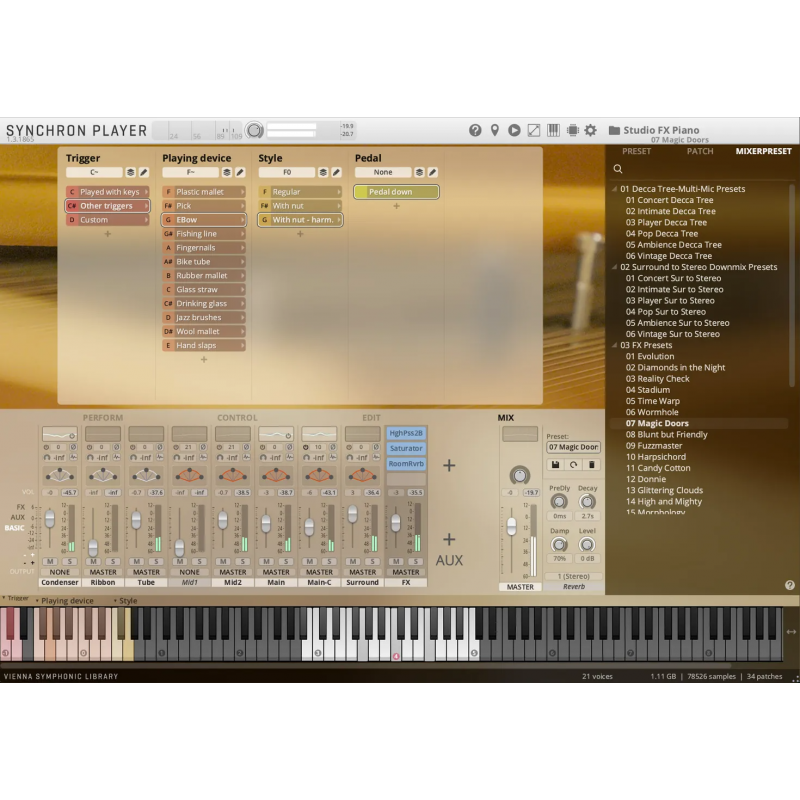Open the Synchron Player settings gear icon

(x=591, y=130)
